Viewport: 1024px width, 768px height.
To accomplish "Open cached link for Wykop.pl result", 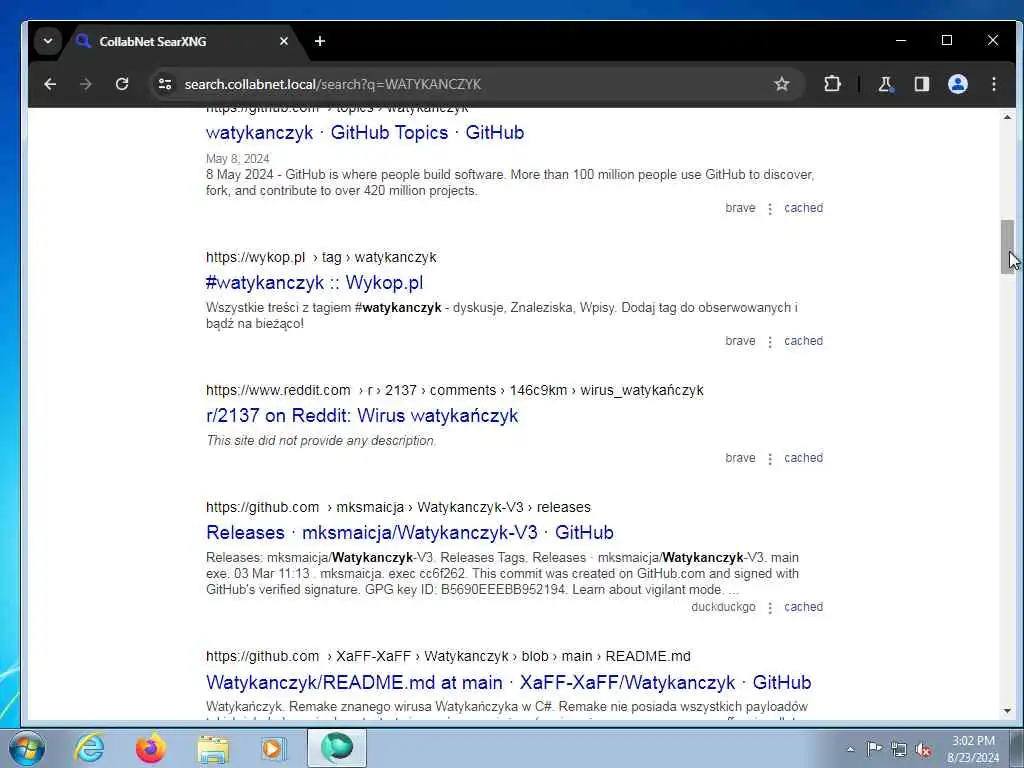I will pyautogui.click(x=803, y=341).
